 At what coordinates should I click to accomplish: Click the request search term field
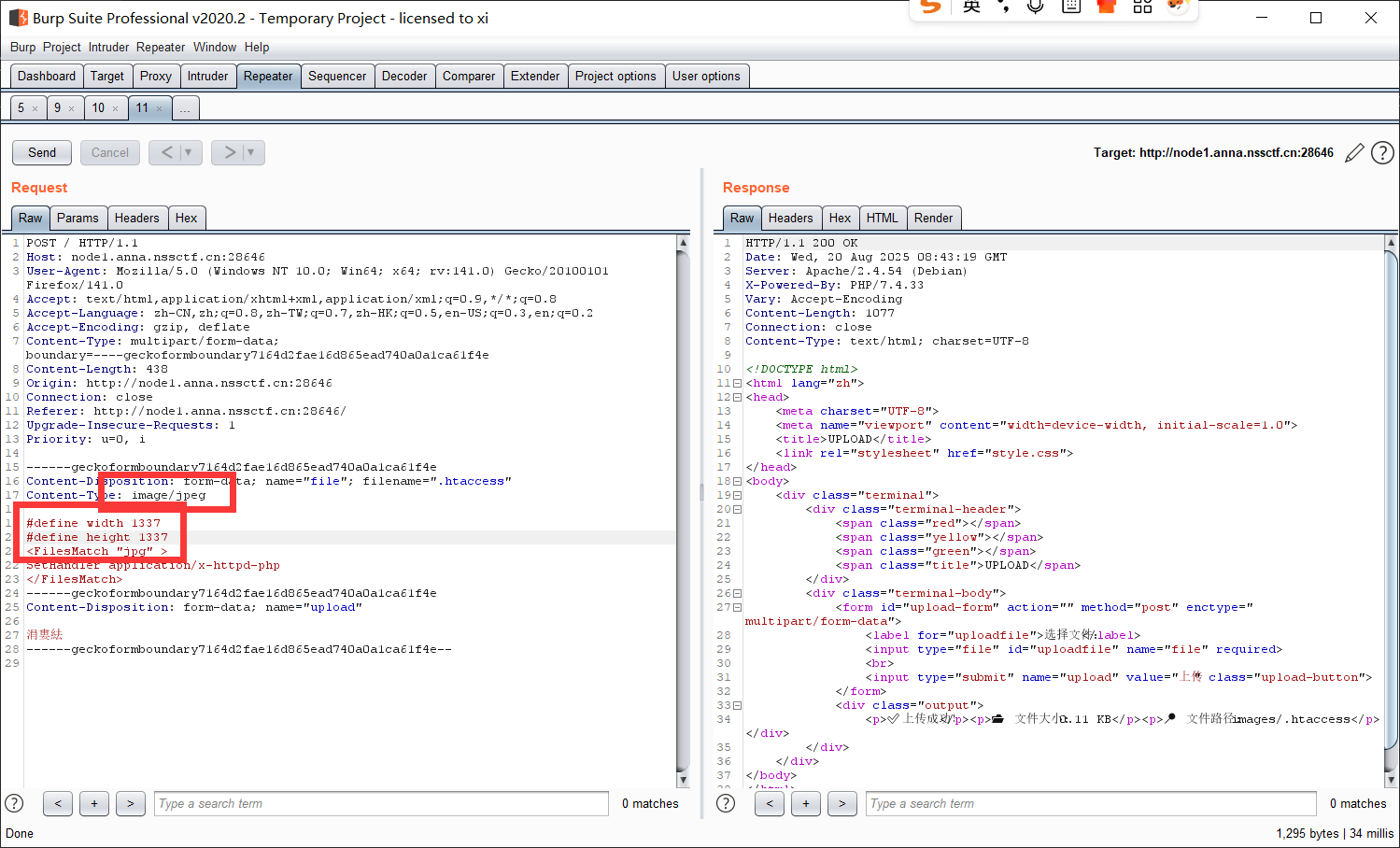click(381, 803)
